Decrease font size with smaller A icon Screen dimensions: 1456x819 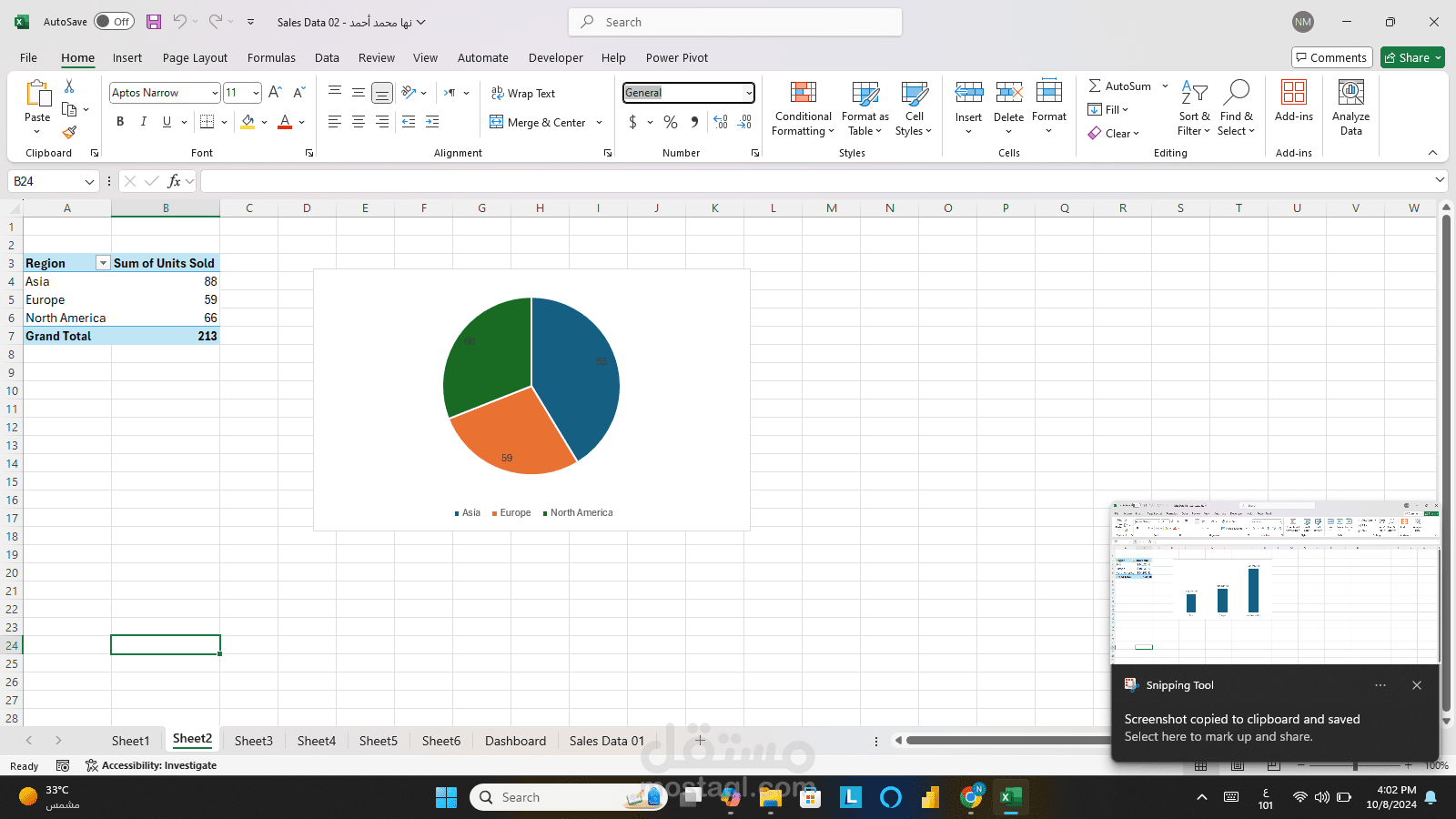[x=298, y=93]
